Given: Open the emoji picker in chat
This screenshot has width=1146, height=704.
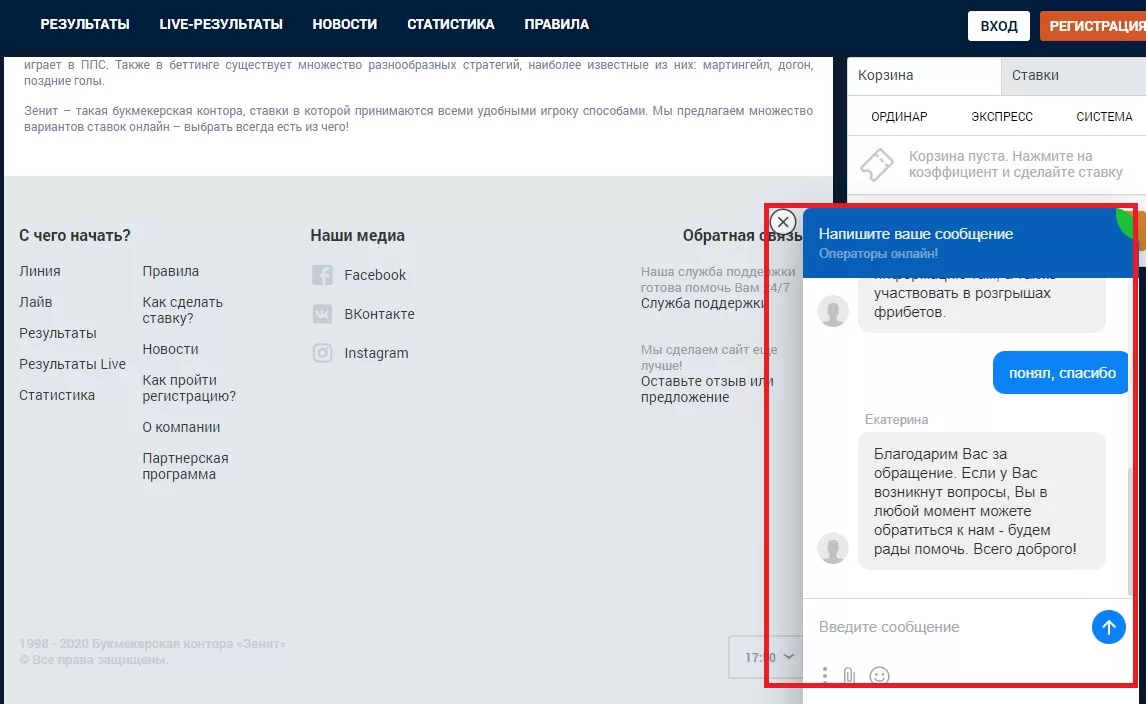Looking at the screenshot, I should coord(879,675).
